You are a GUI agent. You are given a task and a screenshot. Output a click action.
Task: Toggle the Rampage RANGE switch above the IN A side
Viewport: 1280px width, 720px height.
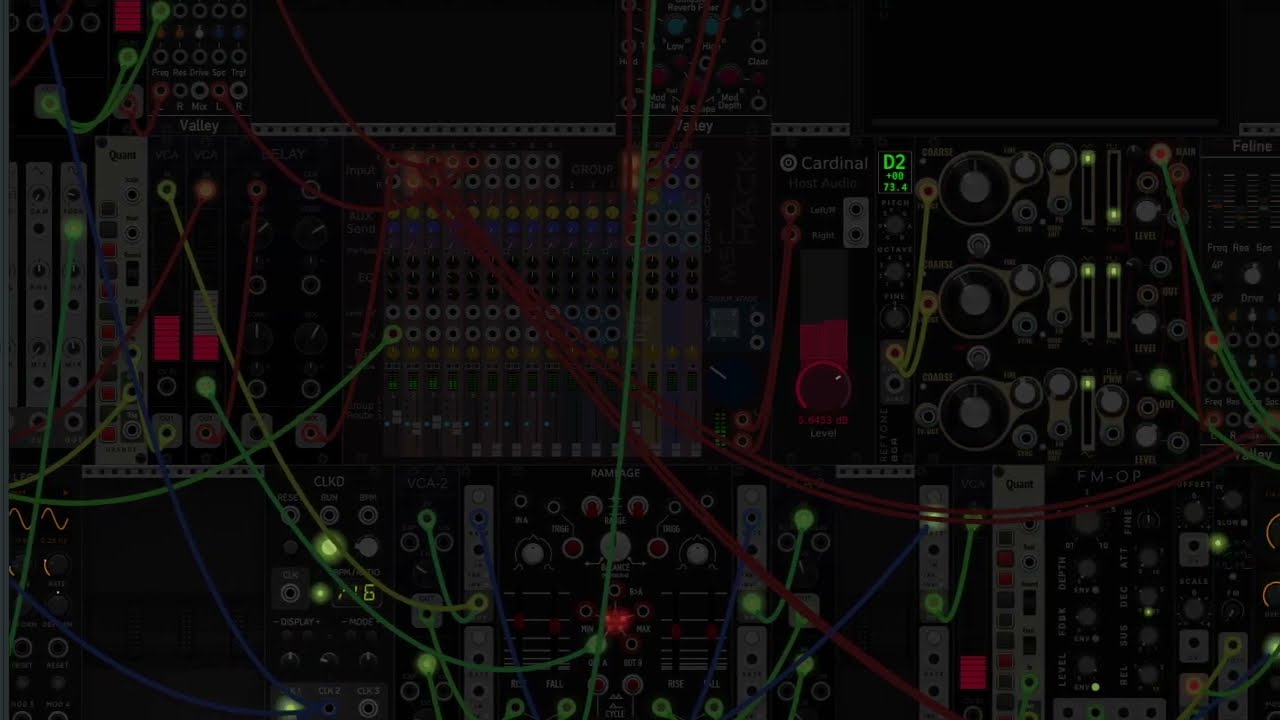click(x=592, y=506)
